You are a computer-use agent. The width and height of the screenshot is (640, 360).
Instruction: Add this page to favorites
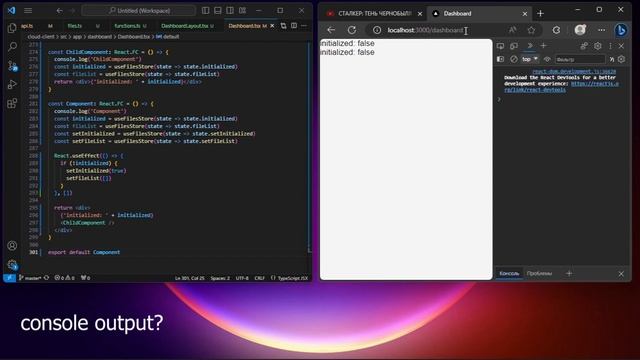[531, 30]
